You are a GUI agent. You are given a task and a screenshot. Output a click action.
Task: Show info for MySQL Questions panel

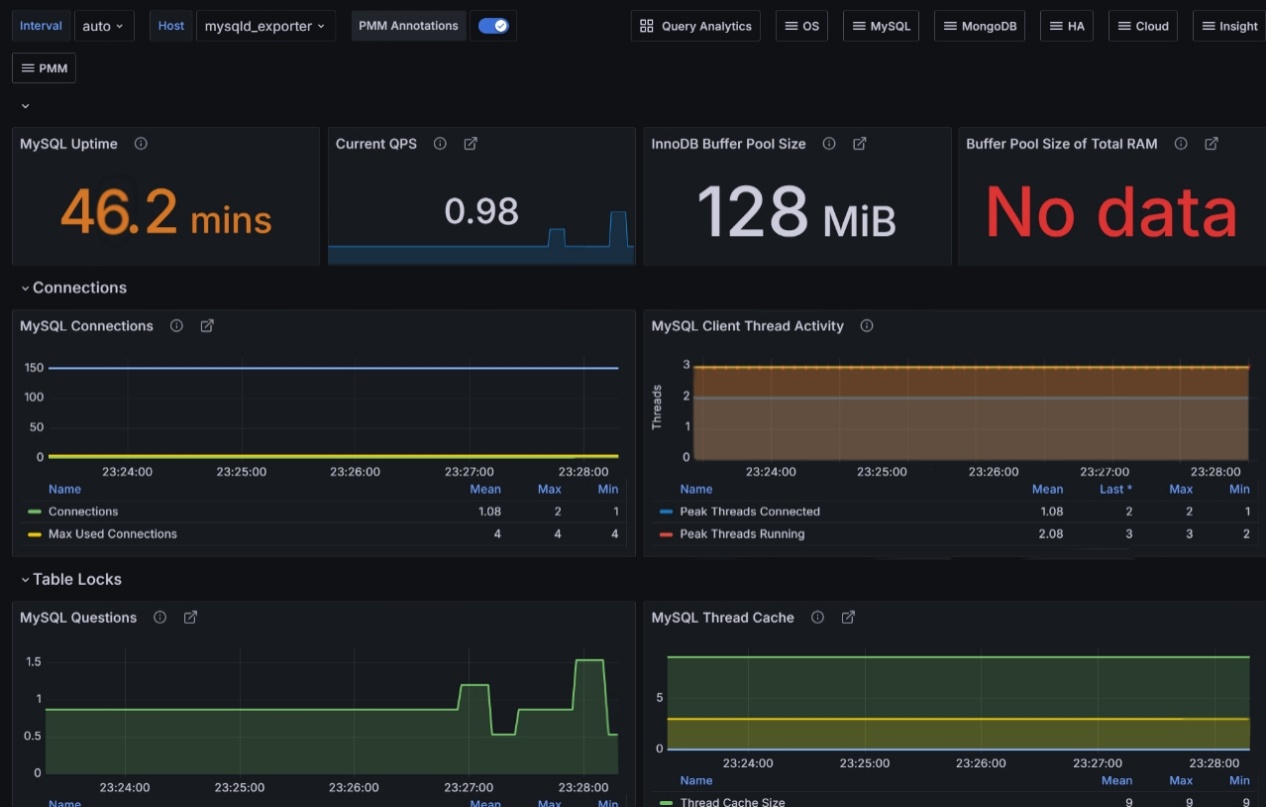coord(160,618)
